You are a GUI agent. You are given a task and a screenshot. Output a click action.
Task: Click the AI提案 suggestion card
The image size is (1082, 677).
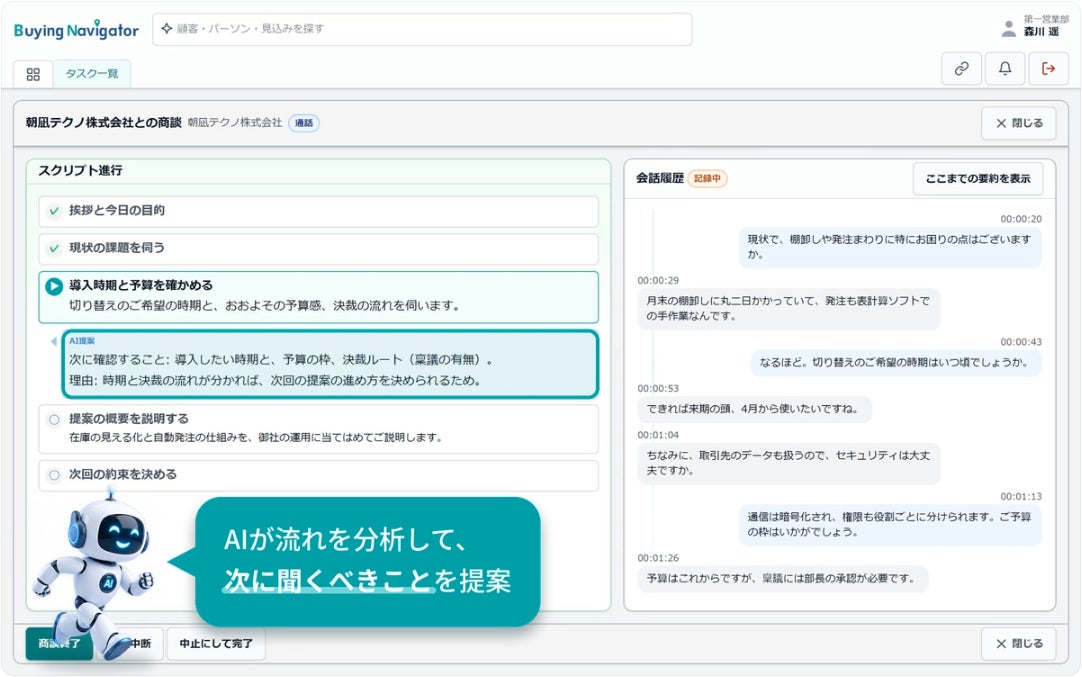point(330,364)
